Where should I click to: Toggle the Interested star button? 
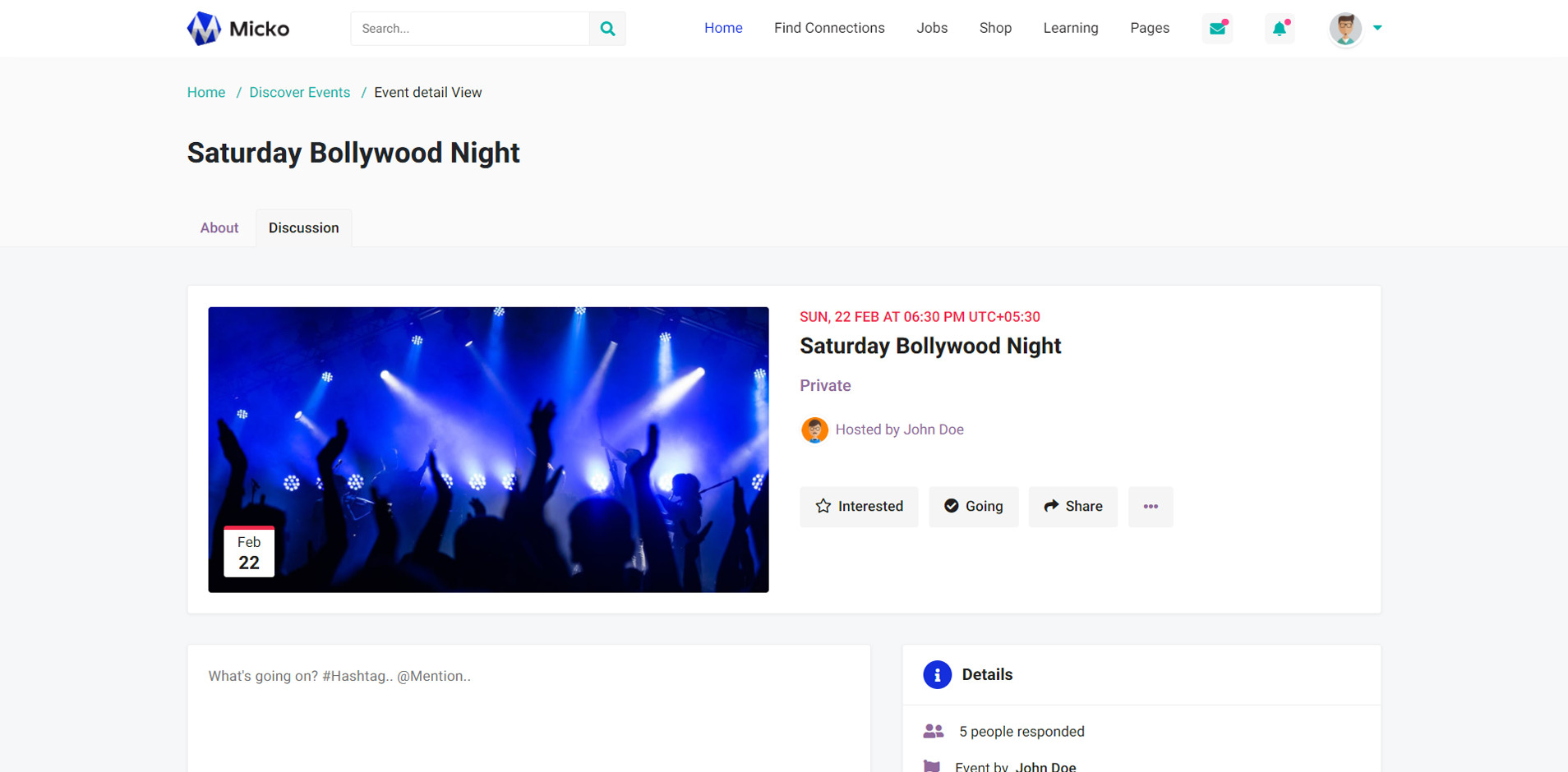(x=859, y=506)
